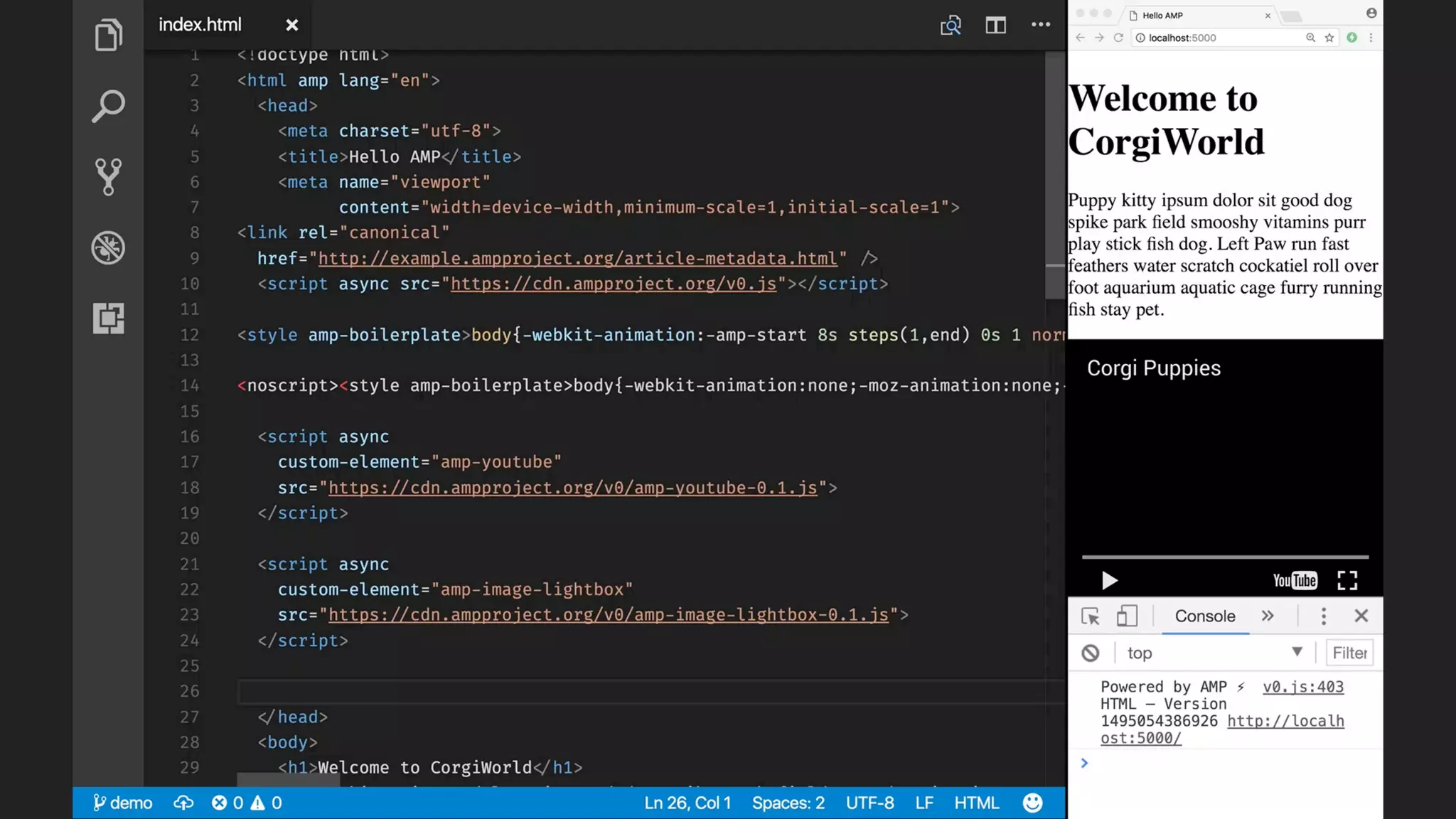
Task: Click the feedback smiley in status bar
Action: [x=1032, y=803]
